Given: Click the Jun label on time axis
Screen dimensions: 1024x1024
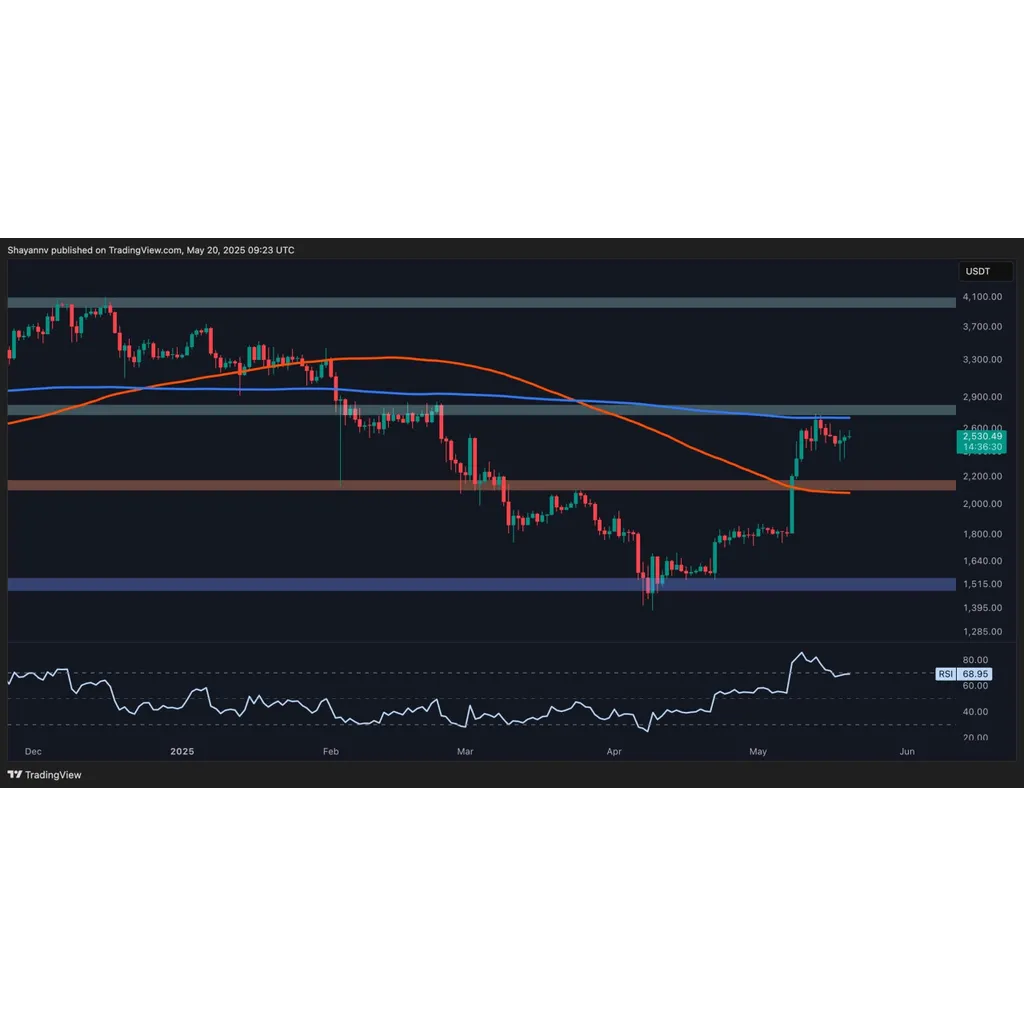Looking at the screenshot, I should [x=907, y=751].
